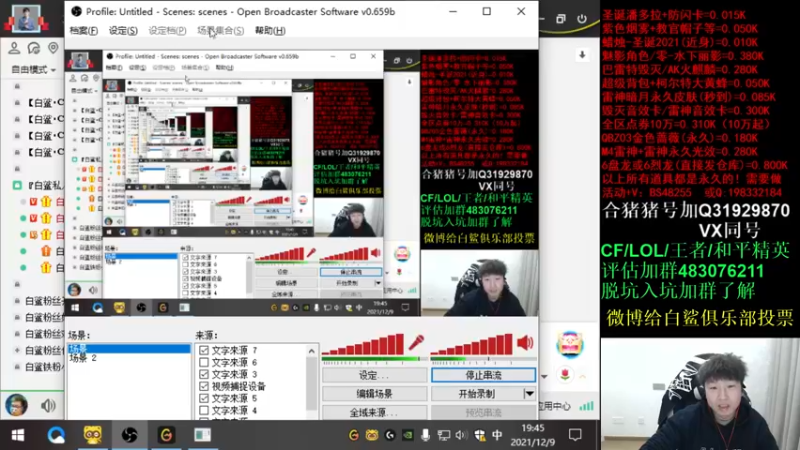Click profile avatar in chat window corner

click(26, 18)
